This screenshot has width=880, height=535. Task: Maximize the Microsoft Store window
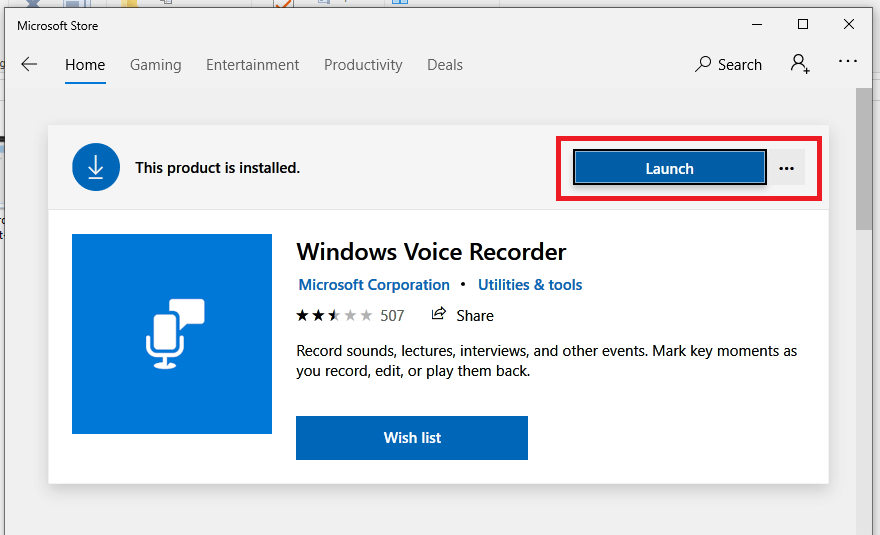803,24
